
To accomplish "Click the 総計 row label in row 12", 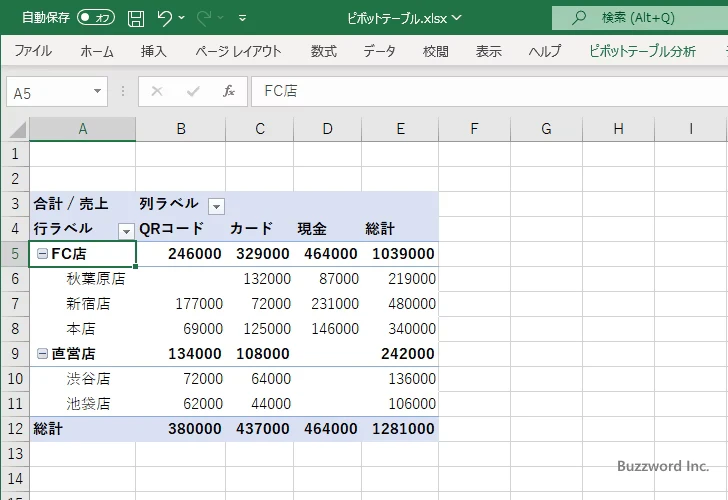I will pyautogui.click(x=83, y=429).
